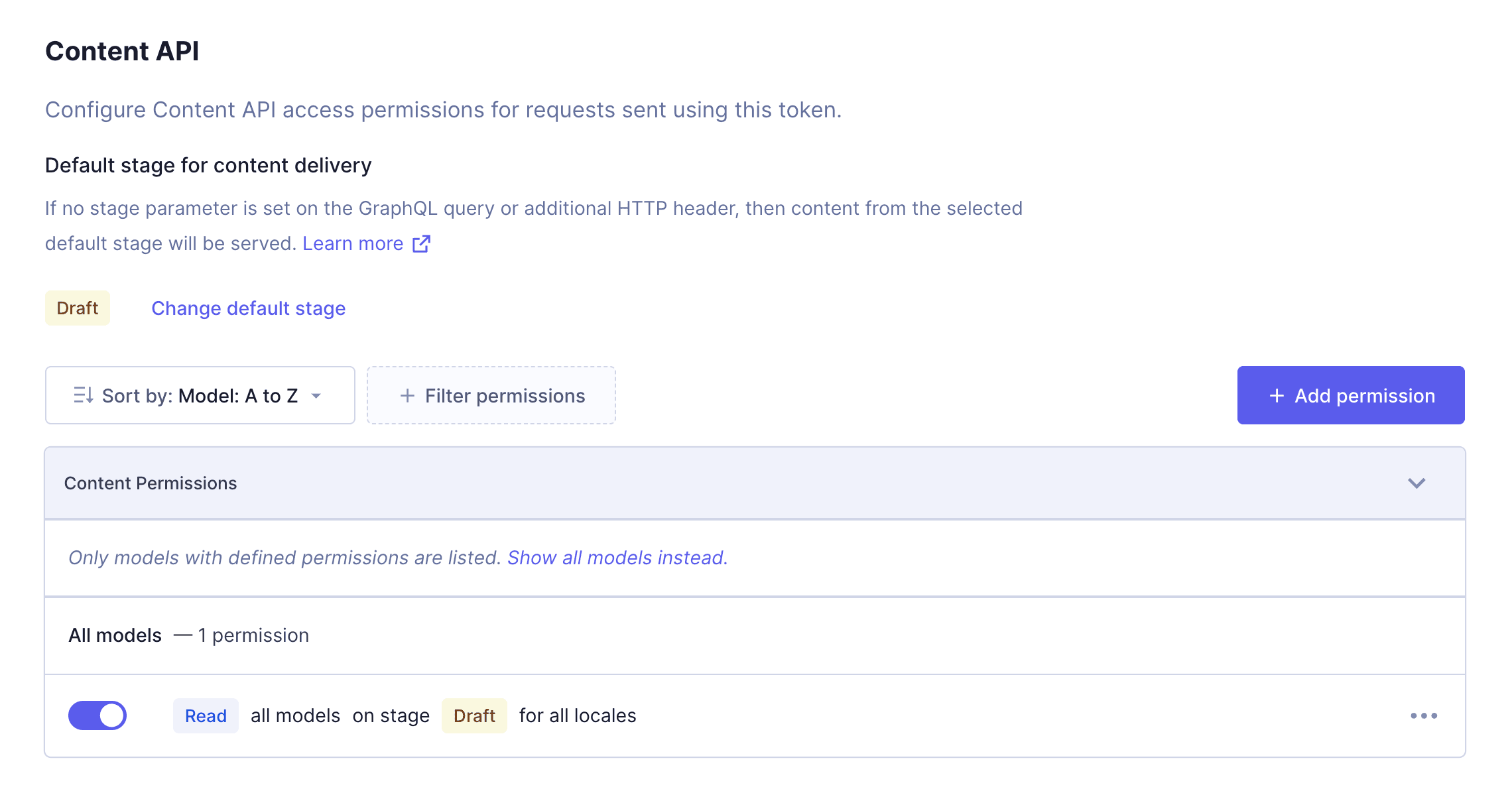Open the three-dot options menu on the Read row
This screenshot has width=1512, height=801.
pyautogui.click(x=1424, y=715)
